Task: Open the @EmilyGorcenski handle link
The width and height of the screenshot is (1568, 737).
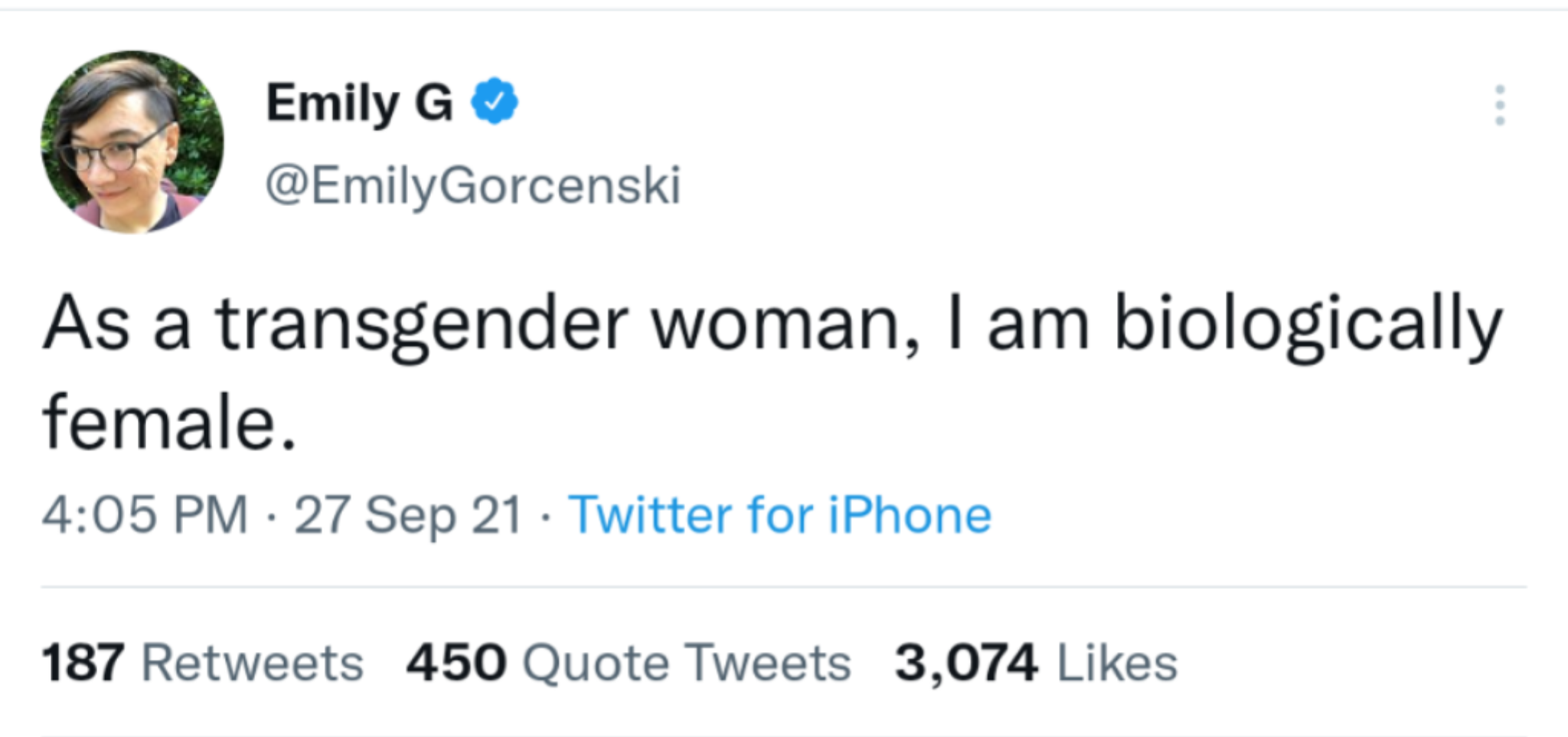Action: (x=472, y=185)
